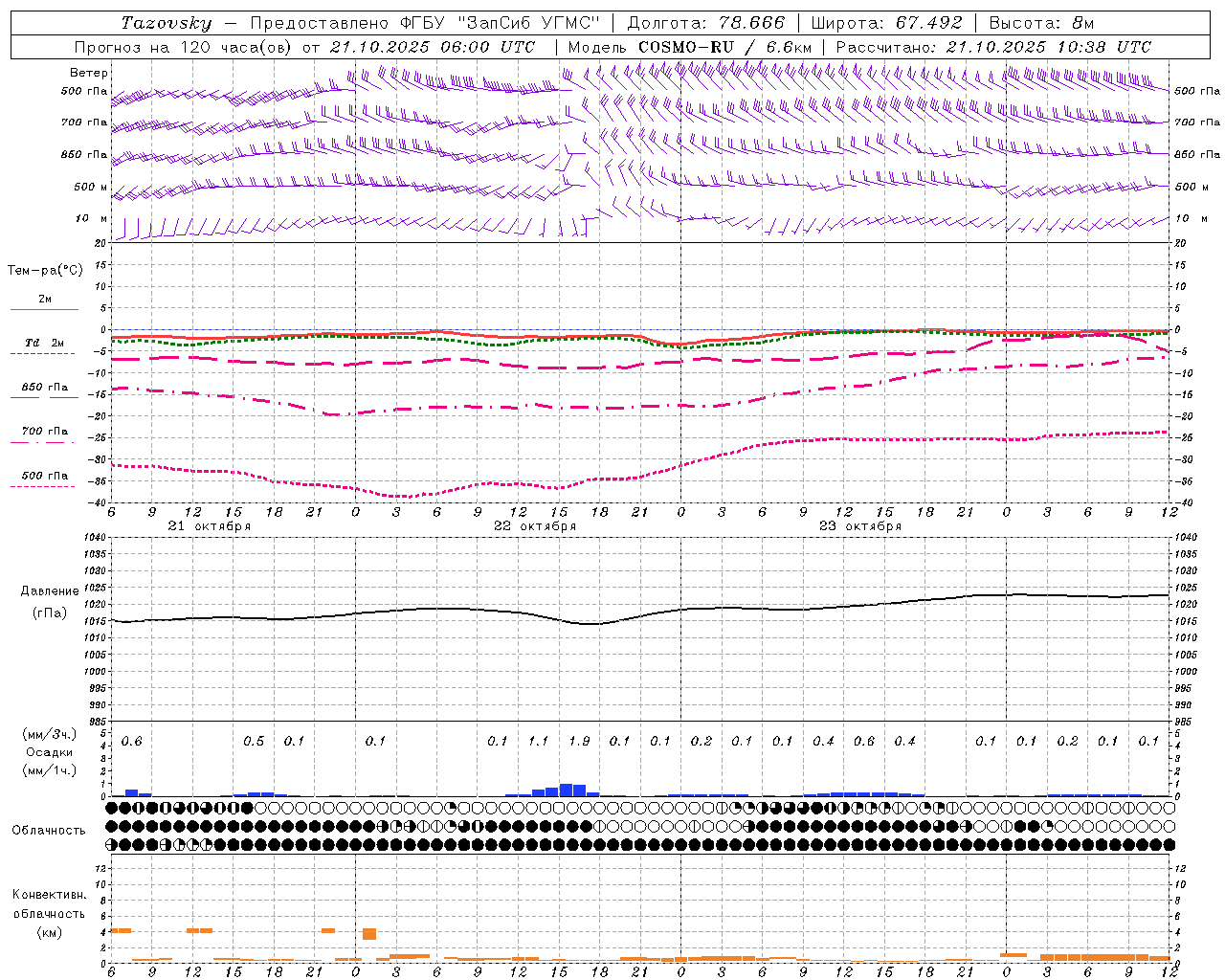Click the Td 2м dew point legend entry
The image size is (1225, 980).
[x=45, y=343]
